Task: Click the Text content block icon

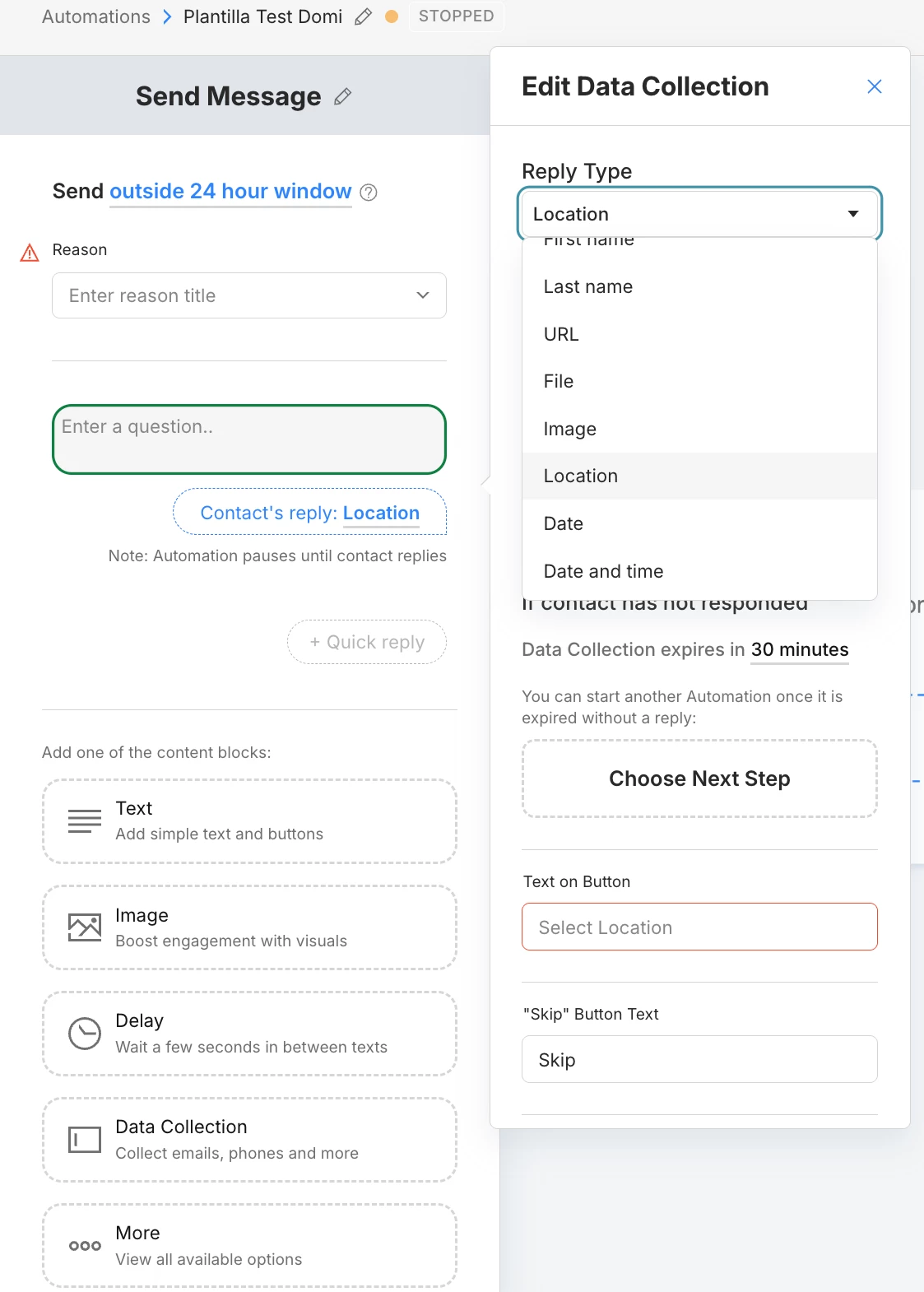Action: point(85,820)
